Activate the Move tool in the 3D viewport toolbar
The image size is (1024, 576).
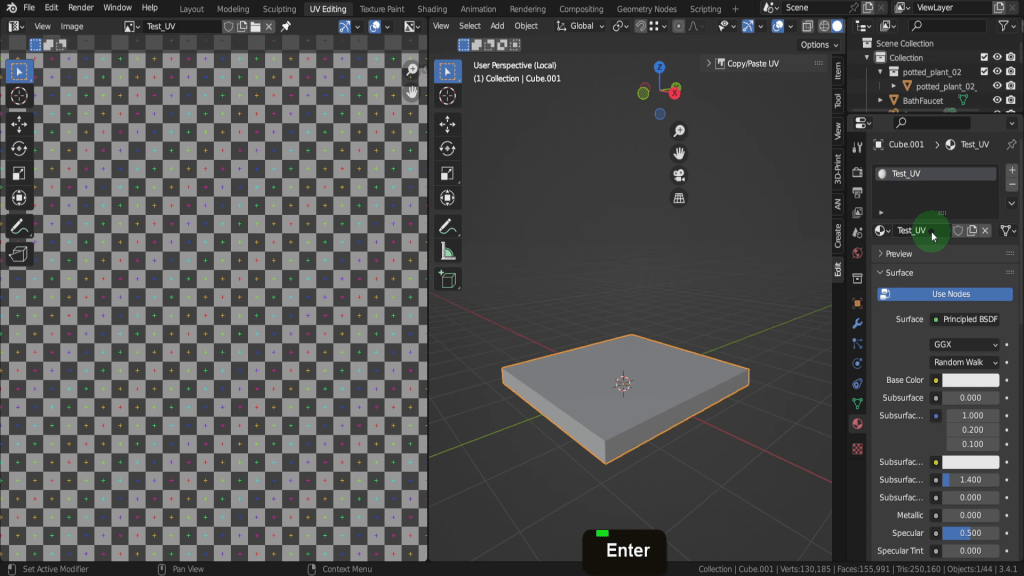point(447,124)
